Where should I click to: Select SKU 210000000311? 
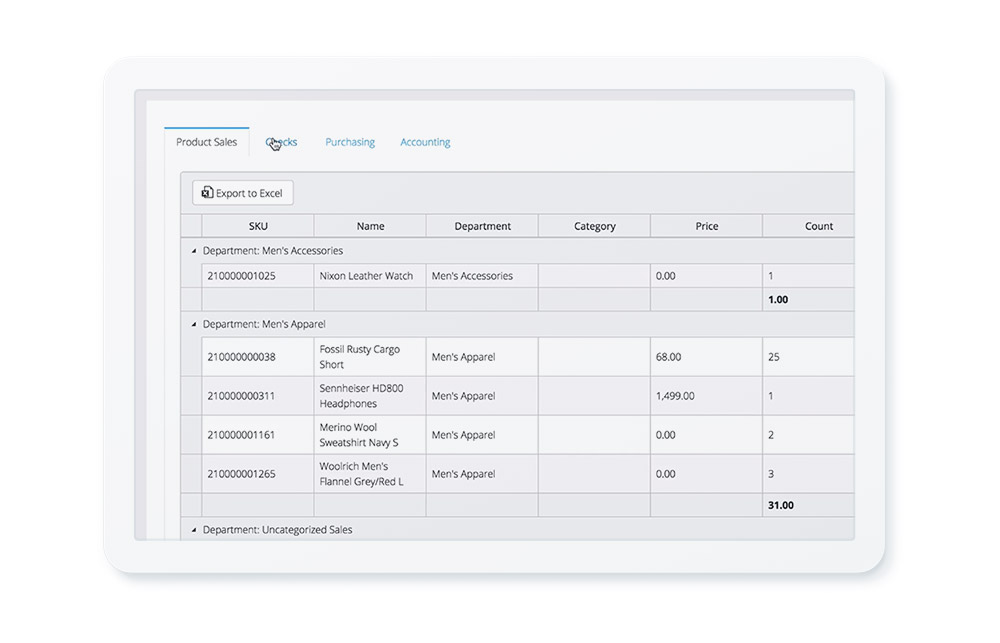click(x=258, y=395)
